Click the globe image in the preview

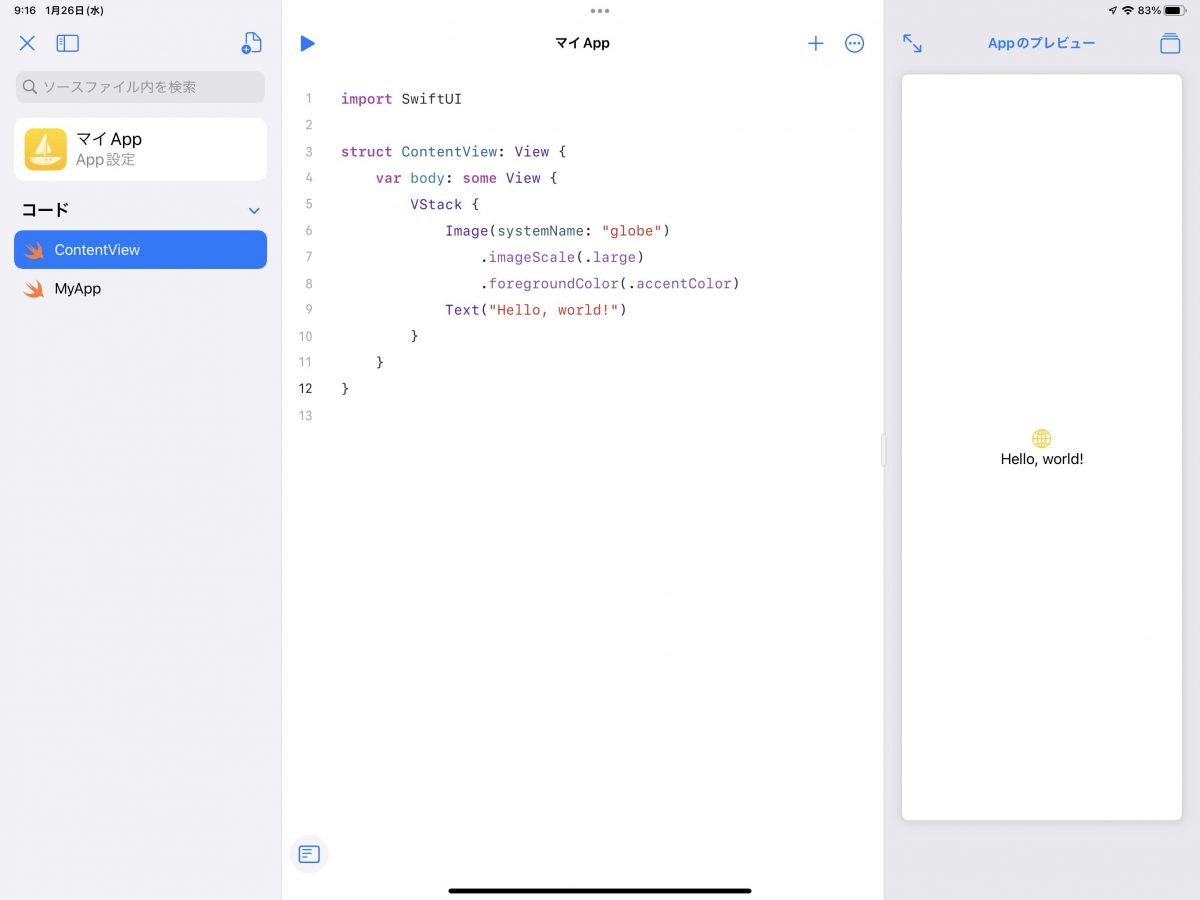tap(1041, 438)
